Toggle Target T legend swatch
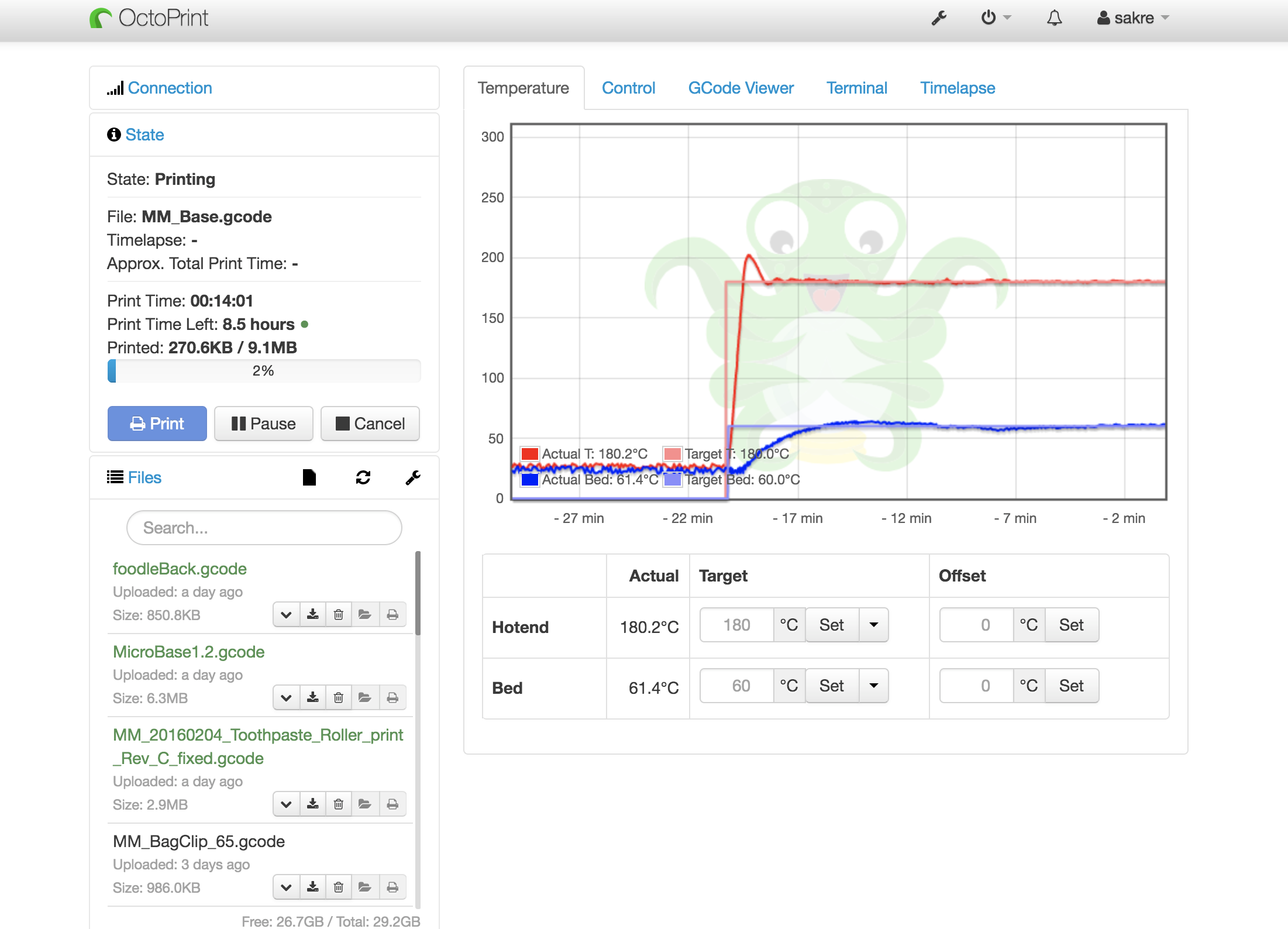 tap(673, 454)
